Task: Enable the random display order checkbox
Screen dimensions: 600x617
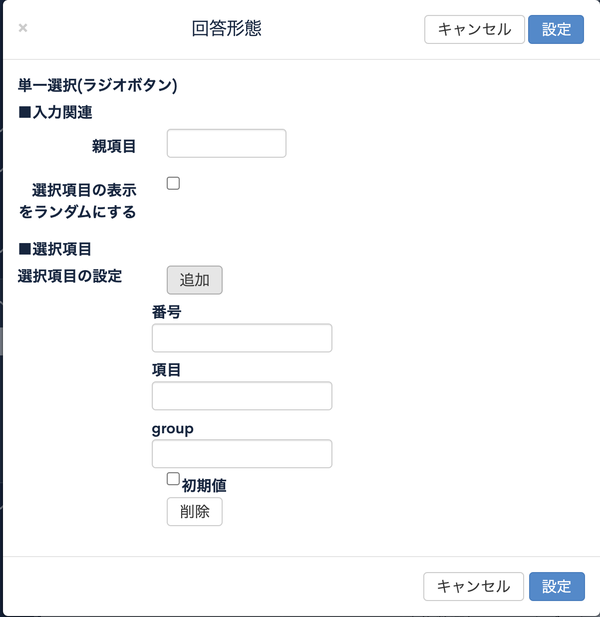Action: coord(173,183)
